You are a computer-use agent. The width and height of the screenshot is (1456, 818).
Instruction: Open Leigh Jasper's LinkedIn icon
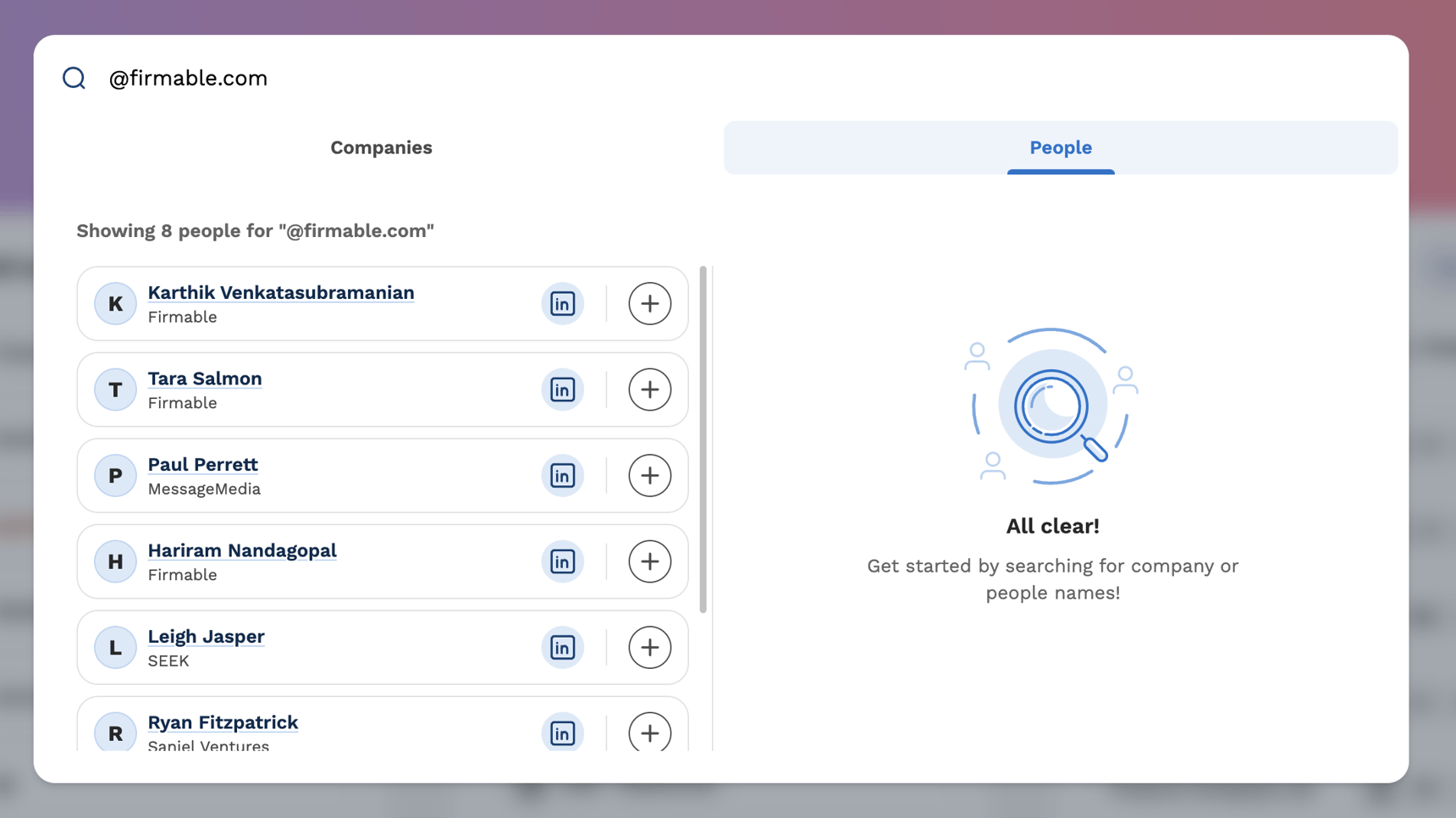pos(562,648)
